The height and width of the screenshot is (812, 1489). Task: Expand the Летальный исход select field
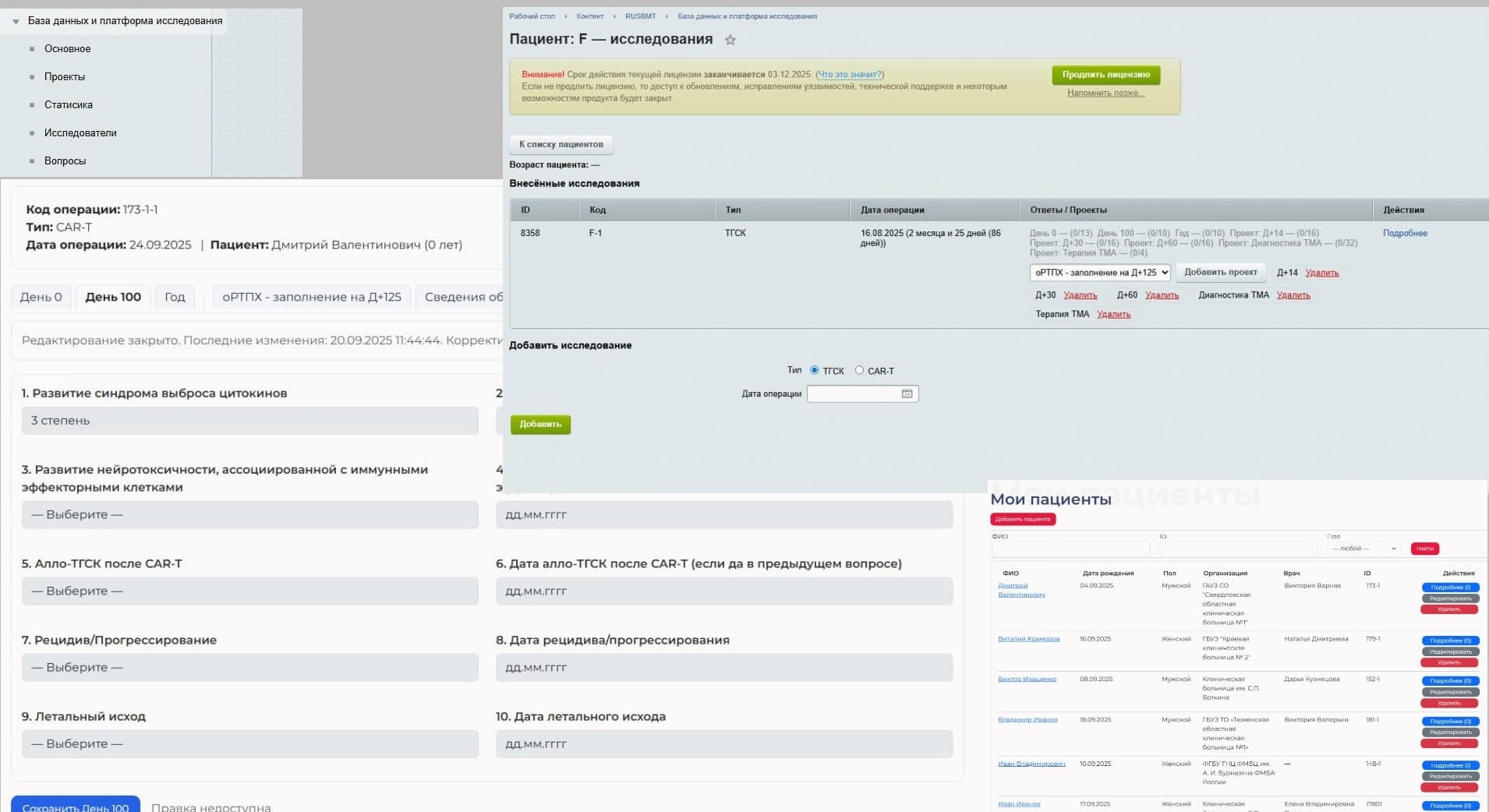[x=249, y=744]
